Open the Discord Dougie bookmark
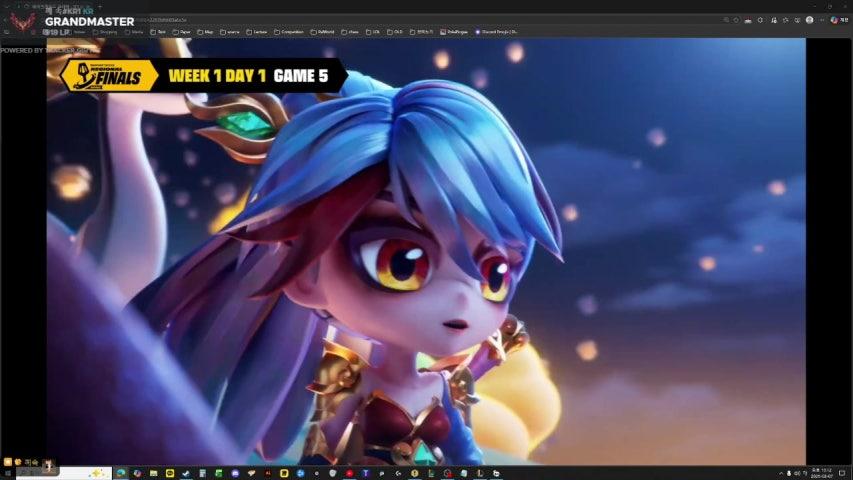Screen dimensions: 853x480 [496, 32]
